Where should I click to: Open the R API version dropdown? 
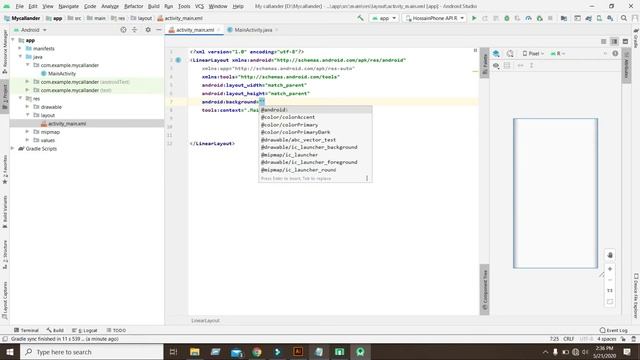(558, 53)
